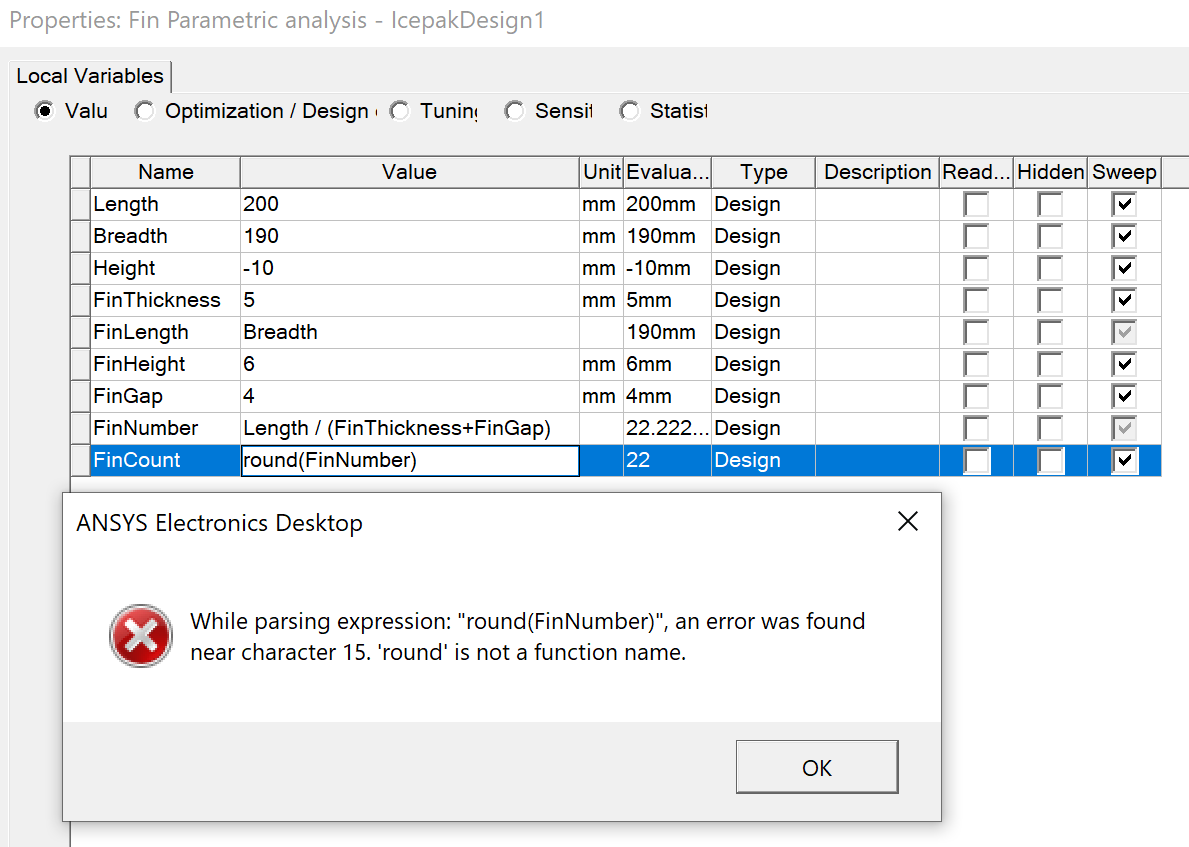Click the red error icon in dialog
This screenshot has width=1189, height=847.
pyautogui.click(x=142, y=636)
